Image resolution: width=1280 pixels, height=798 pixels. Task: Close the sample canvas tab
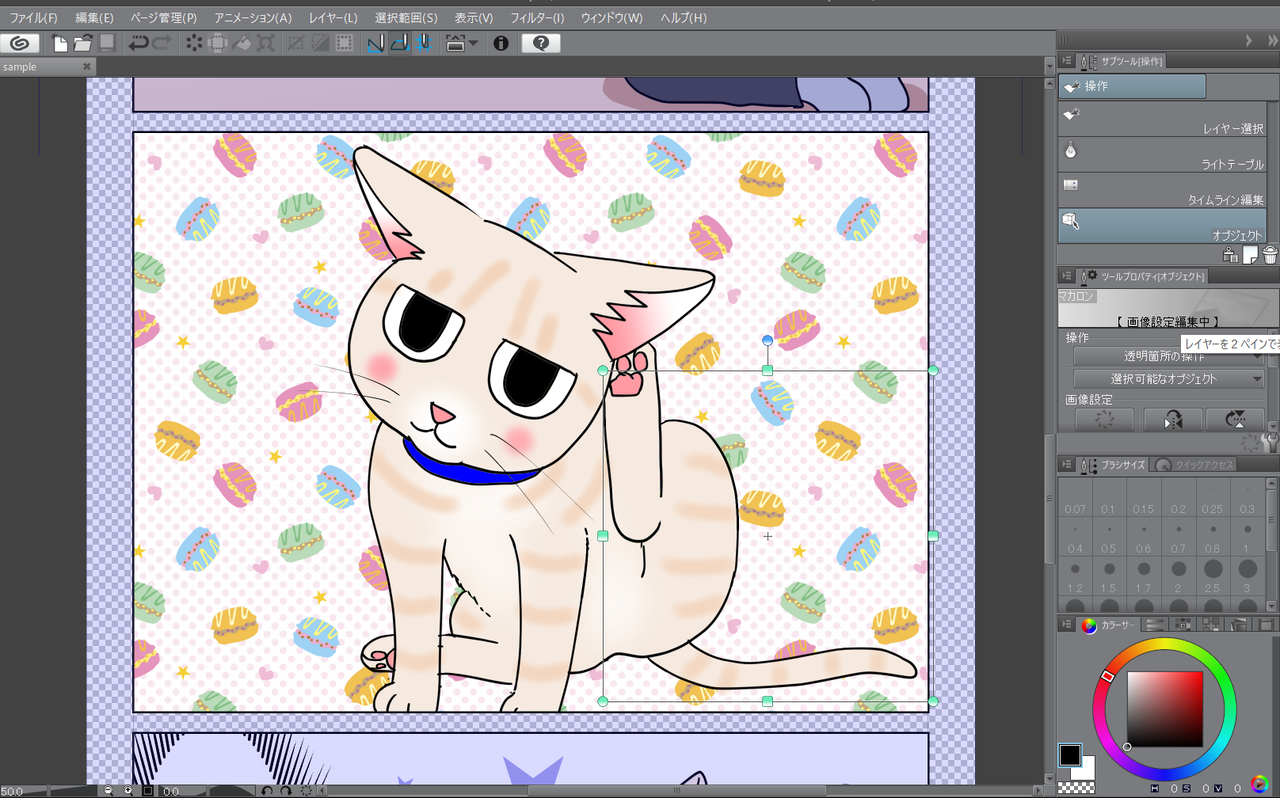click(87, 67)
